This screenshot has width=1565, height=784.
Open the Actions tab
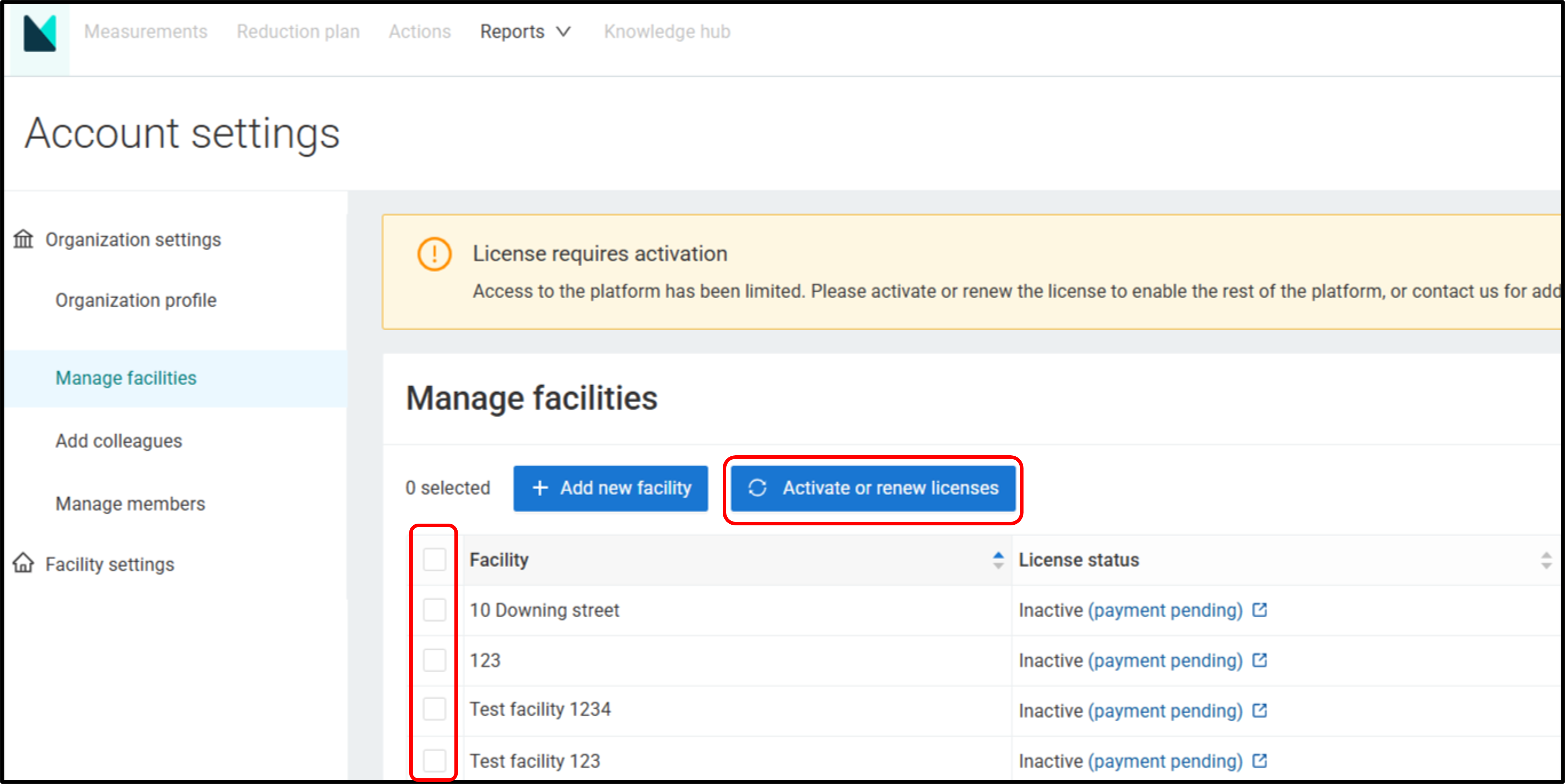click(420, 31)
